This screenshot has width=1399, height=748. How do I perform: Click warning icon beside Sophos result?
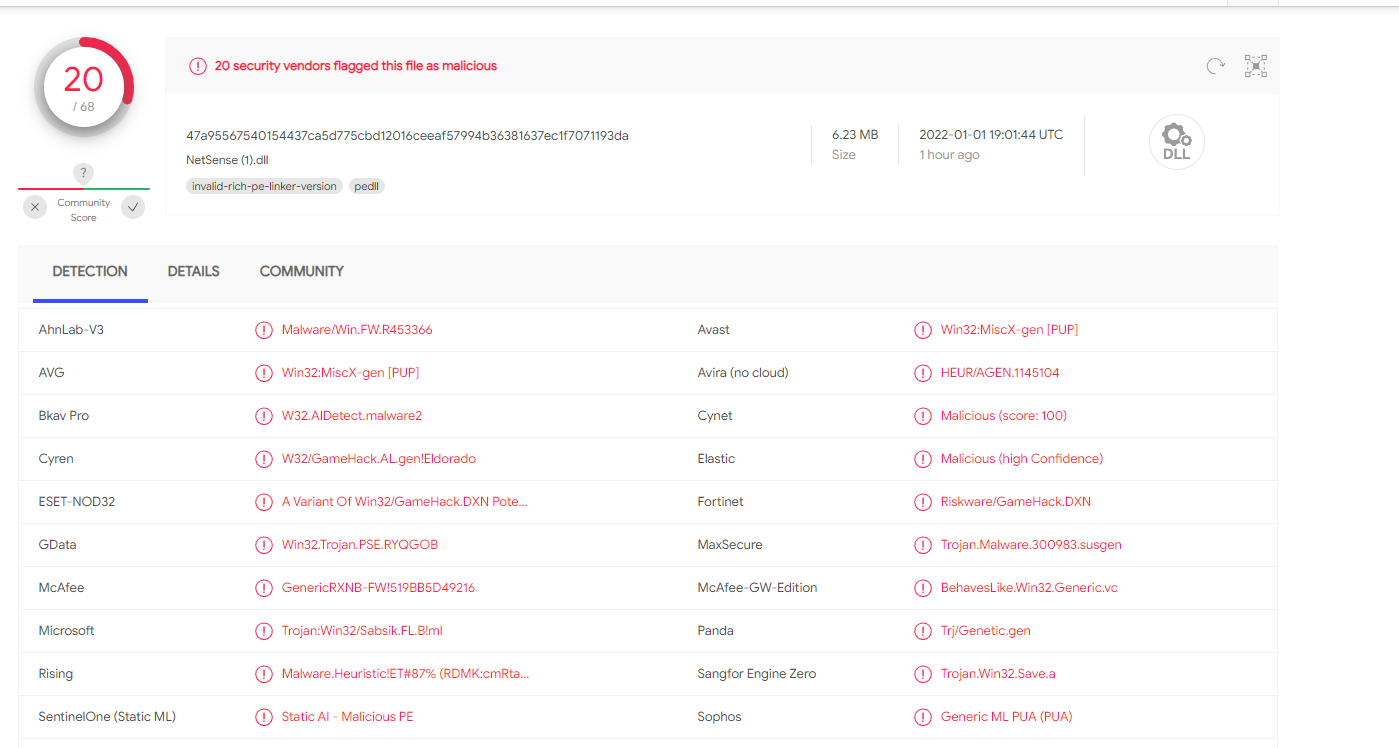(923, 717)
